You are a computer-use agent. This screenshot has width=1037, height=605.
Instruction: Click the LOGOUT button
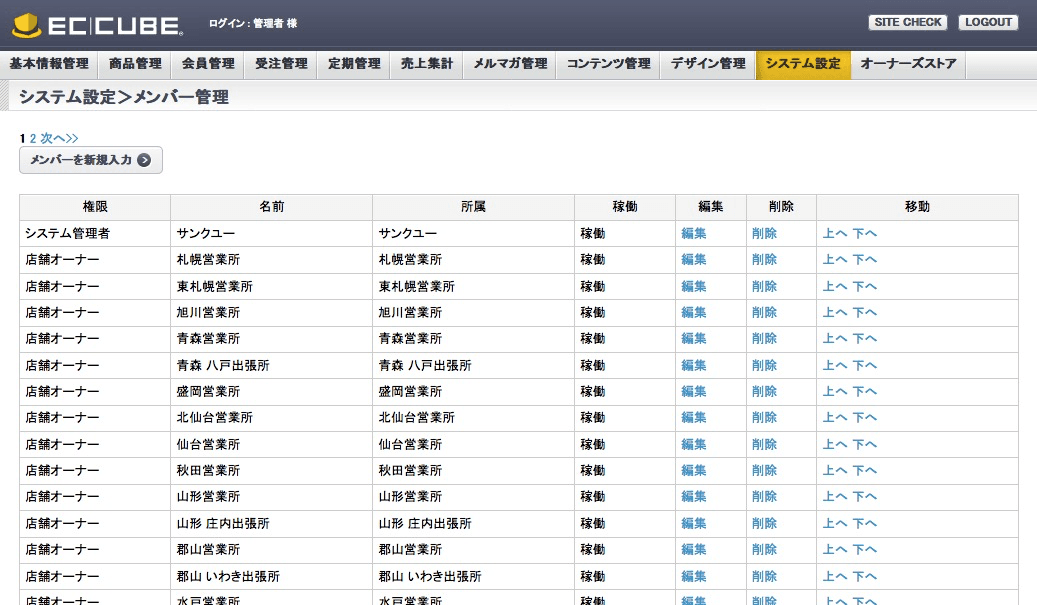987,22
